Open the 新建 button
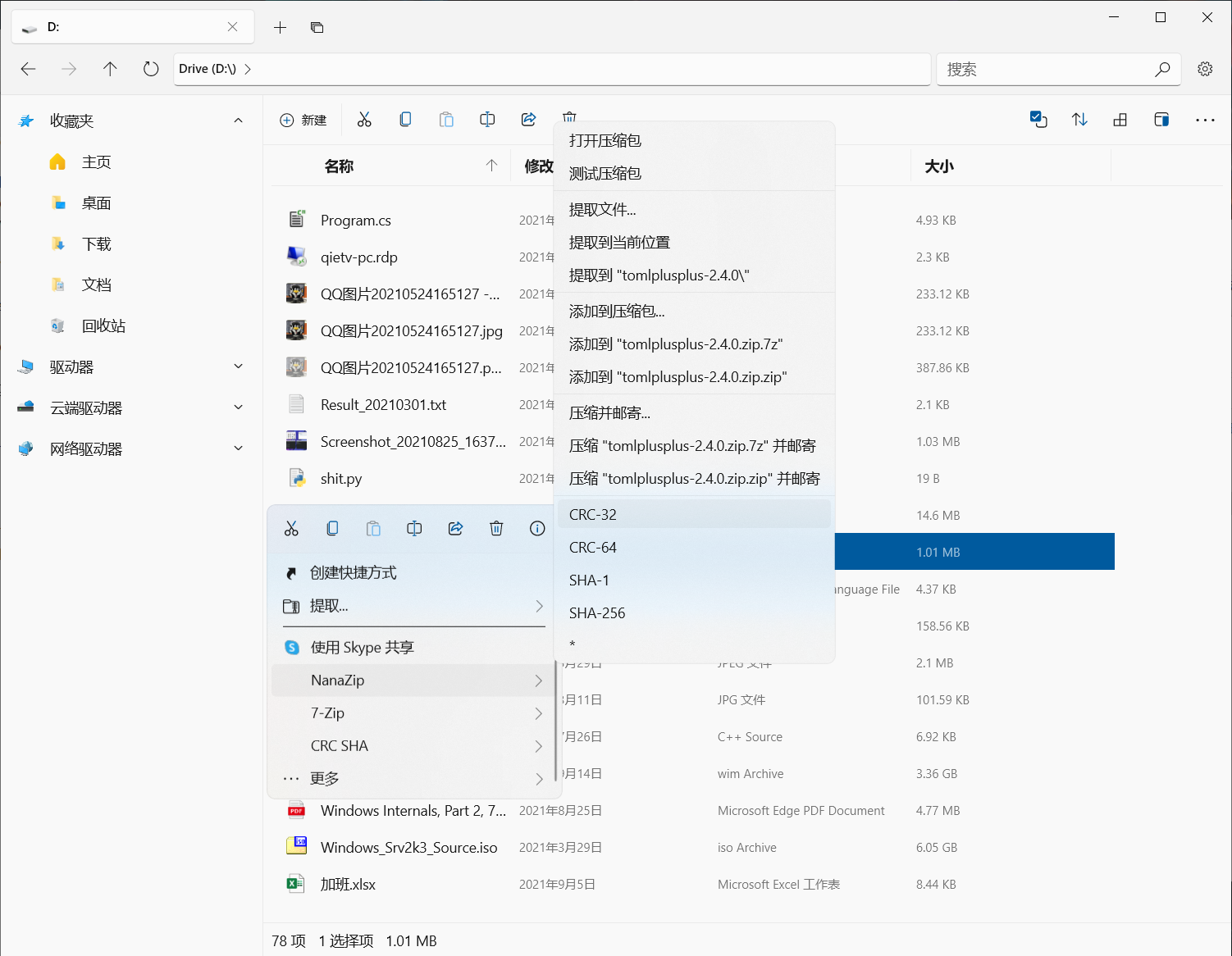This screenshot has width=1232, height=956. point(303,120)
